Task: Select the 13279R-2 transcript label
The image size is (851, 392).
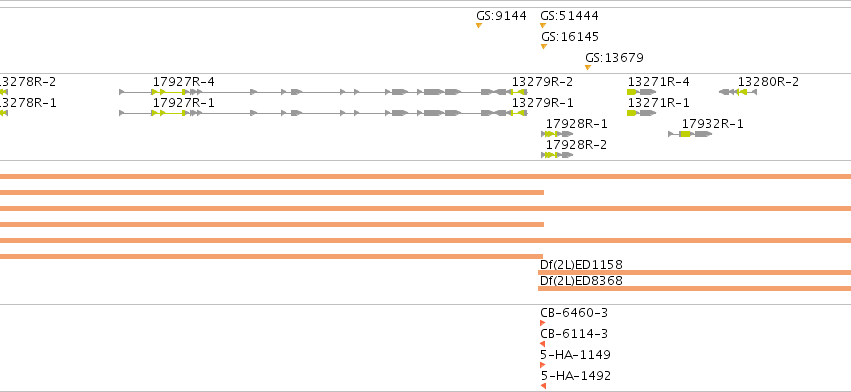Action: [x=542, y=82]
